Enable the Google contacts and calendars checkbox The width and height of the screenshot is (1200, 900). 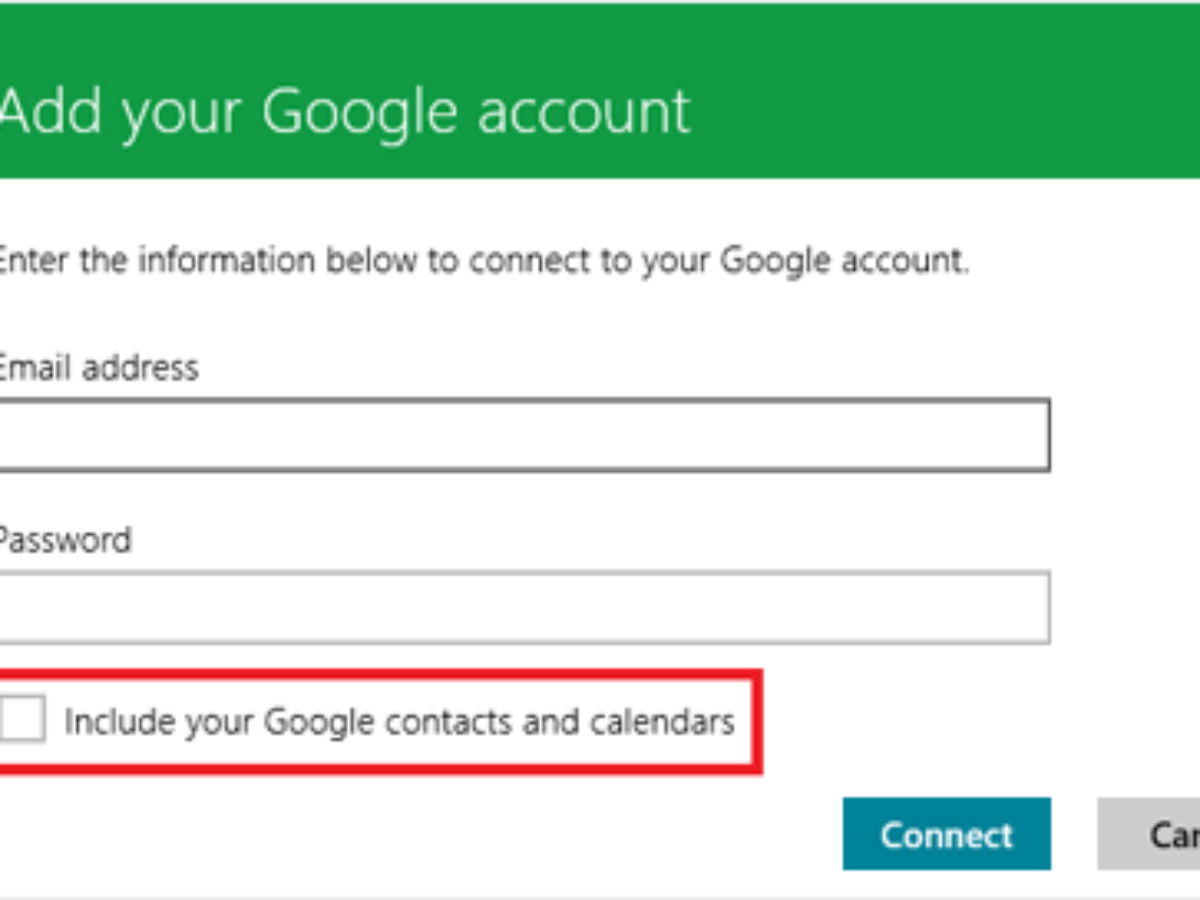coord(22,720)
